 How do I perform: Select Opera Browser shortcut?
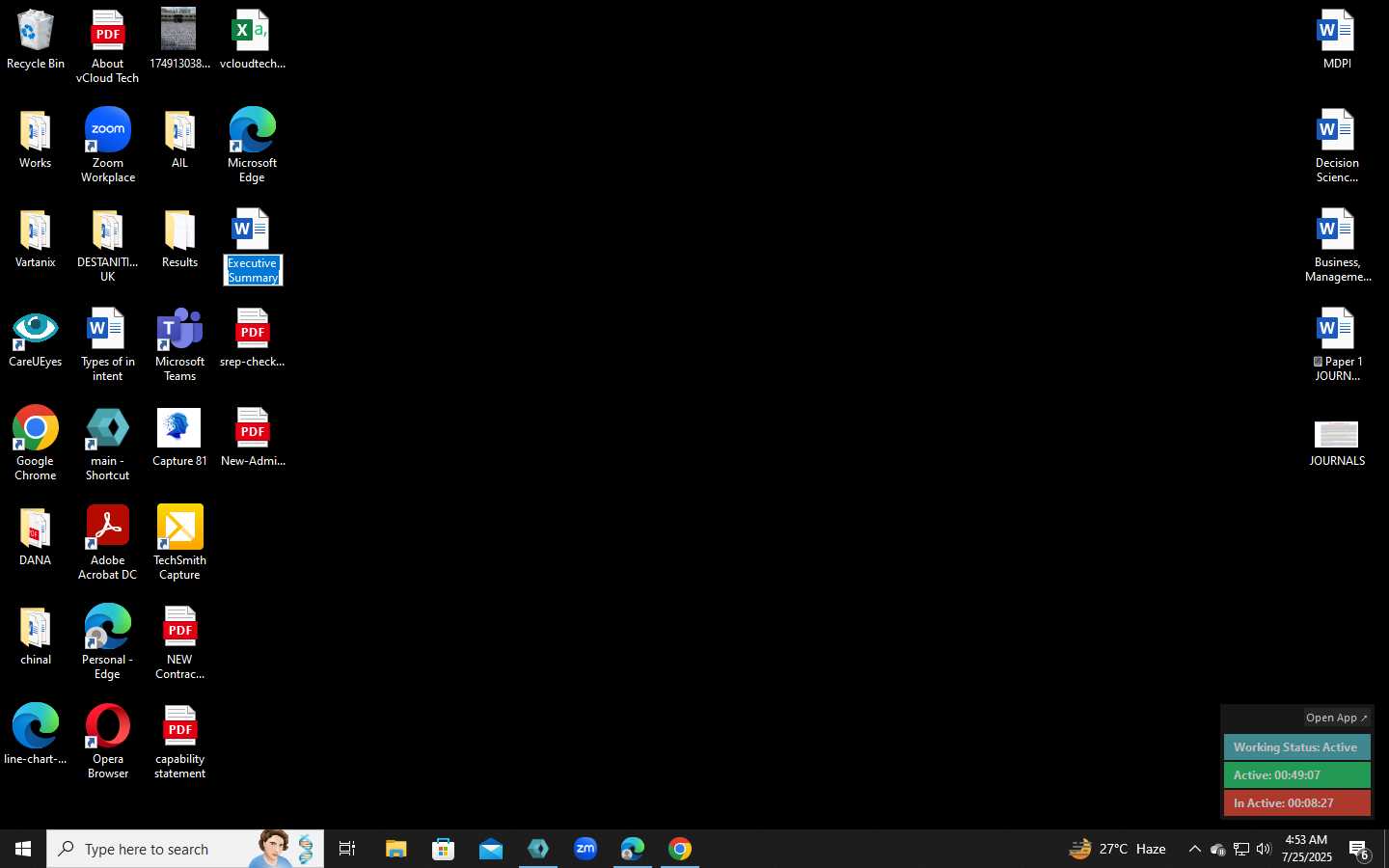107,742
